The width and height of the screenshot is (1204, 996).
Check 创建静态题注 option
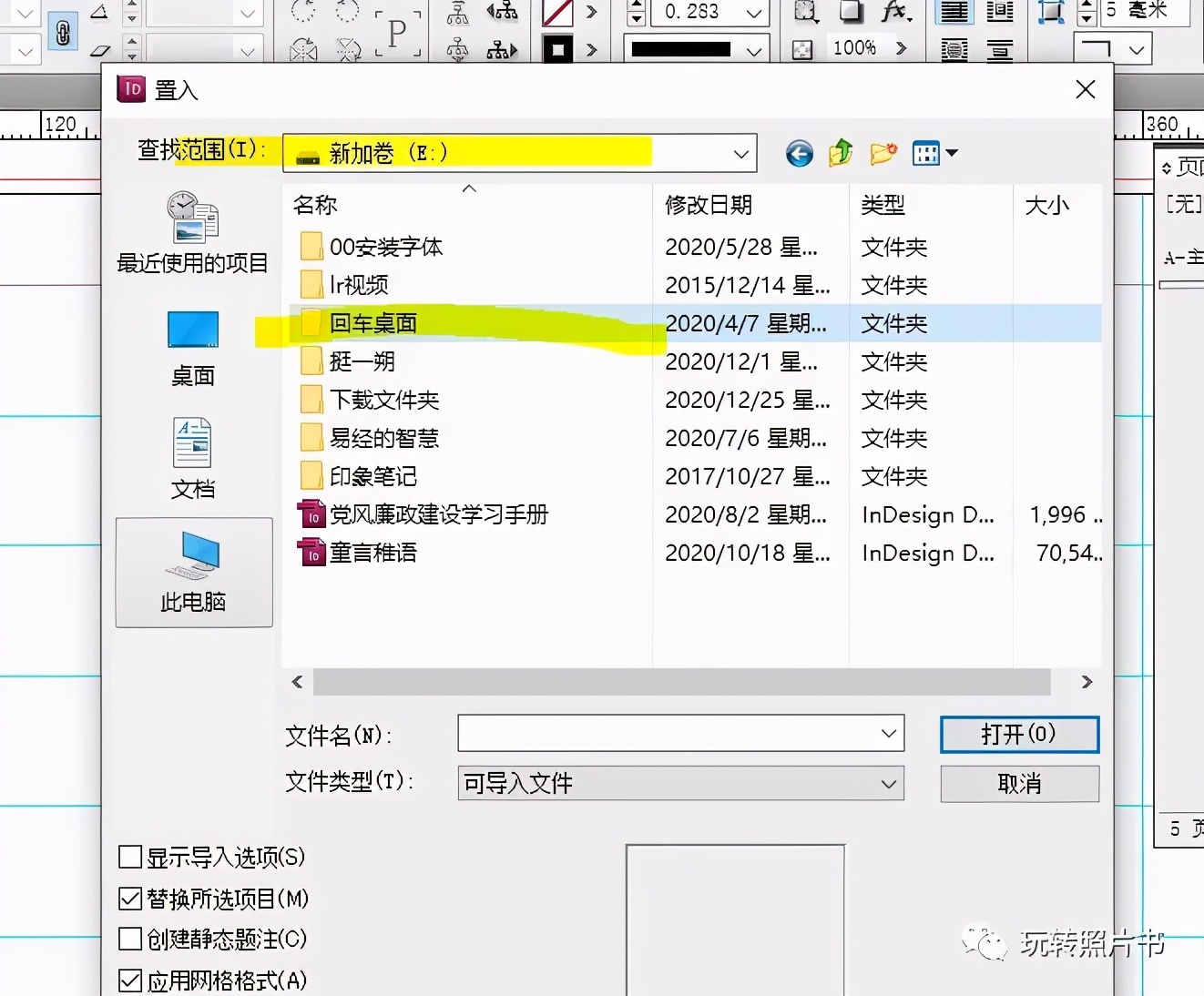[130, 940]
